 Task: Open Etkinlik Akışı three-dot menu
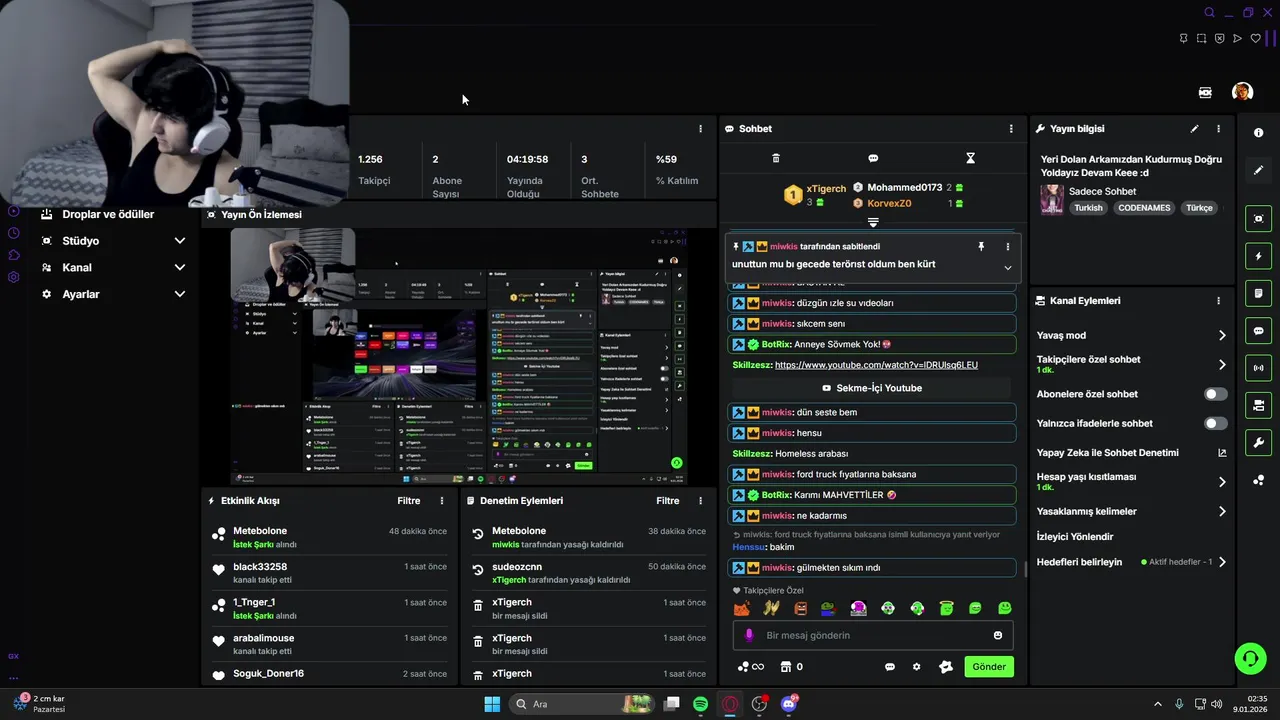click(x=442, y=501)
